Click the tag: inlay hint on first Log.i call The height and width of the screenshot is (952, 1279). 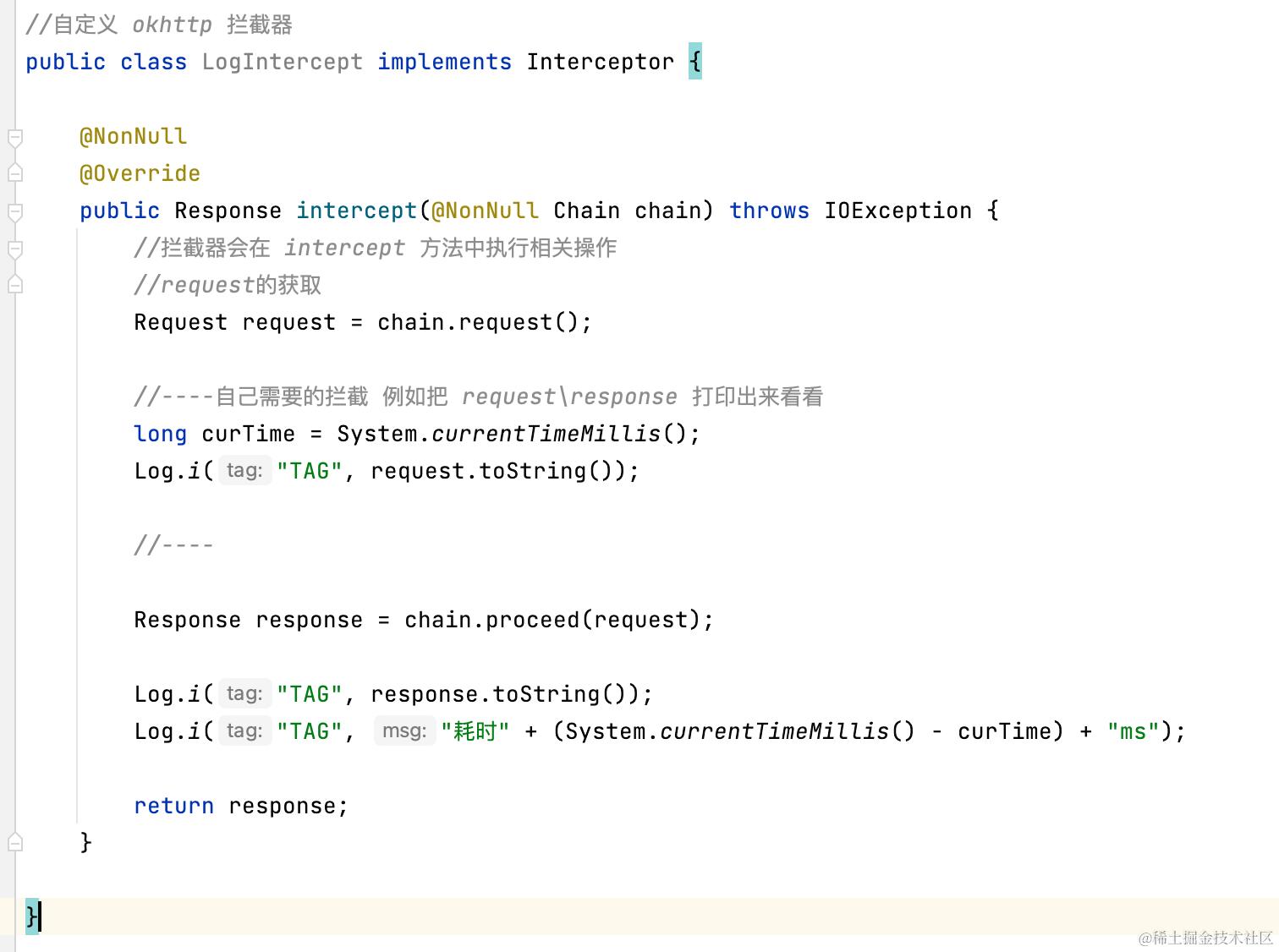click(x=244, y=470)
